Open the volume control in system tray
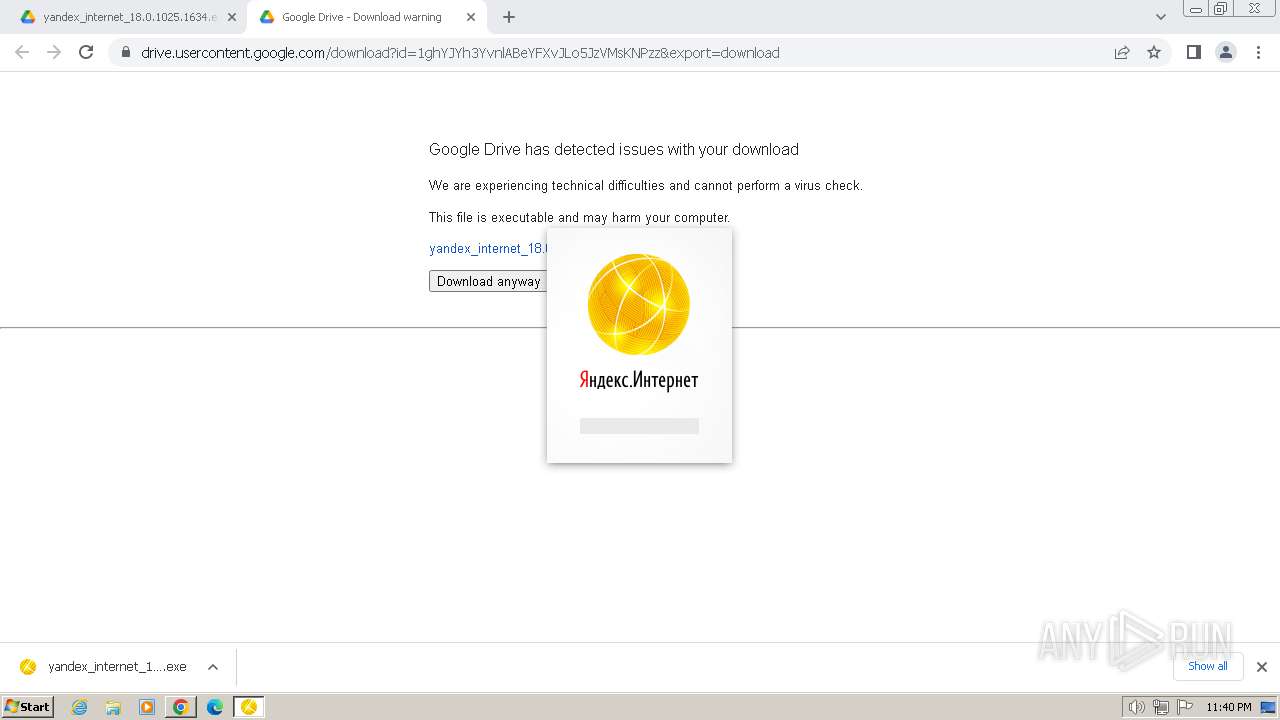 (x=1136, y=707)
